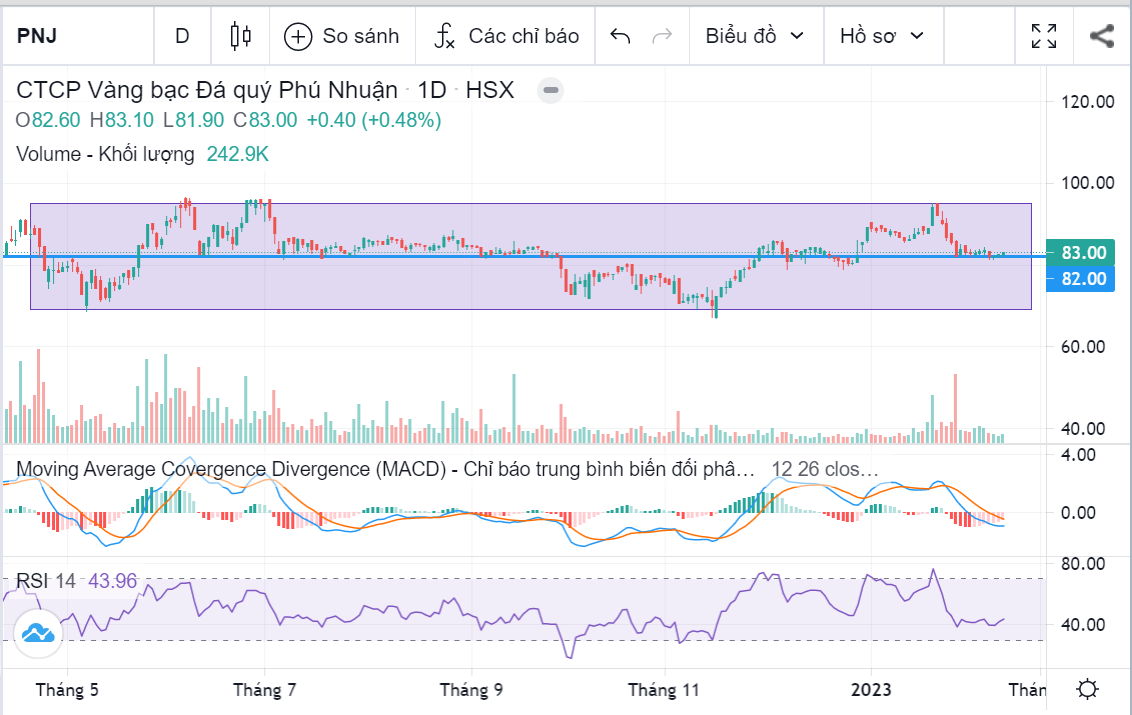Open Các chỉ báo indicators list
Screen dimensions: 1132x715
click(508, 36)
